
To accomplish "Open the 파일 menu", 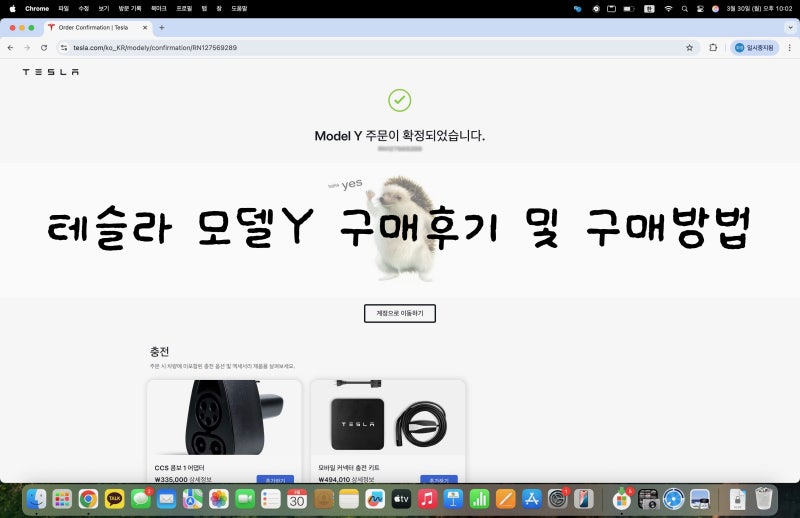I will click(x=63, y=9).
